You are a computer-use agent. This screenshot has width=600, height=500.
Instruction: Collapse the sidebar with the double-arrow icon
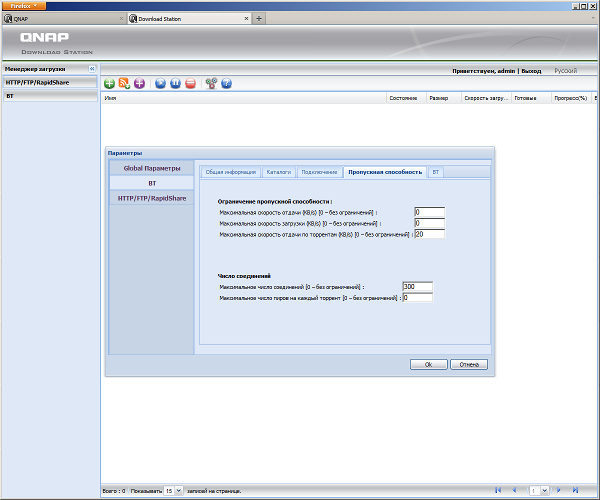click(x=92, y=69)
